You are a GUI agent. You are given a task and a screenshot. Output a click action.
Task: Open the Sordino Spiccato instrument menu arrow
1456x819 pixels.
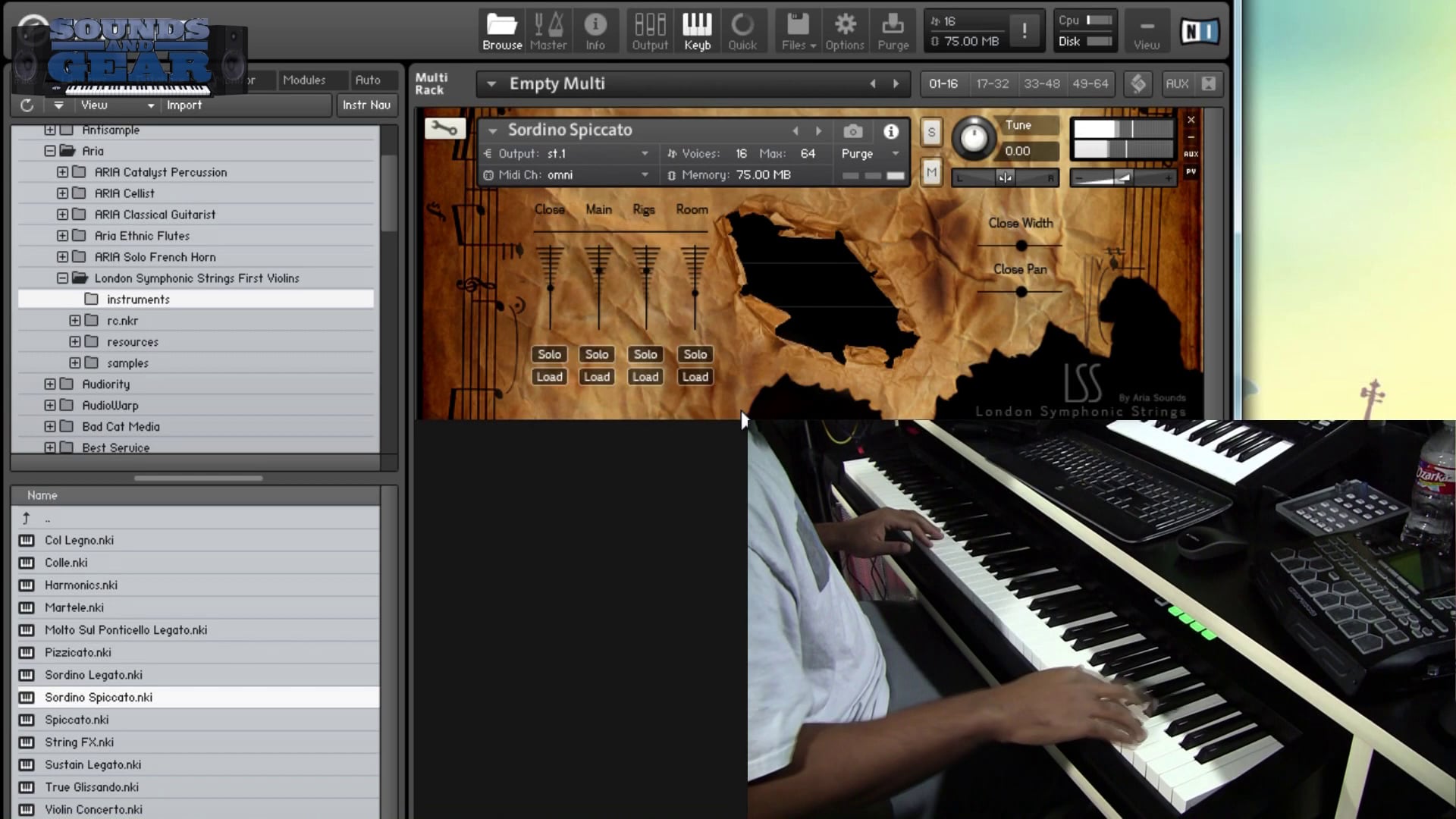[492, 131]
